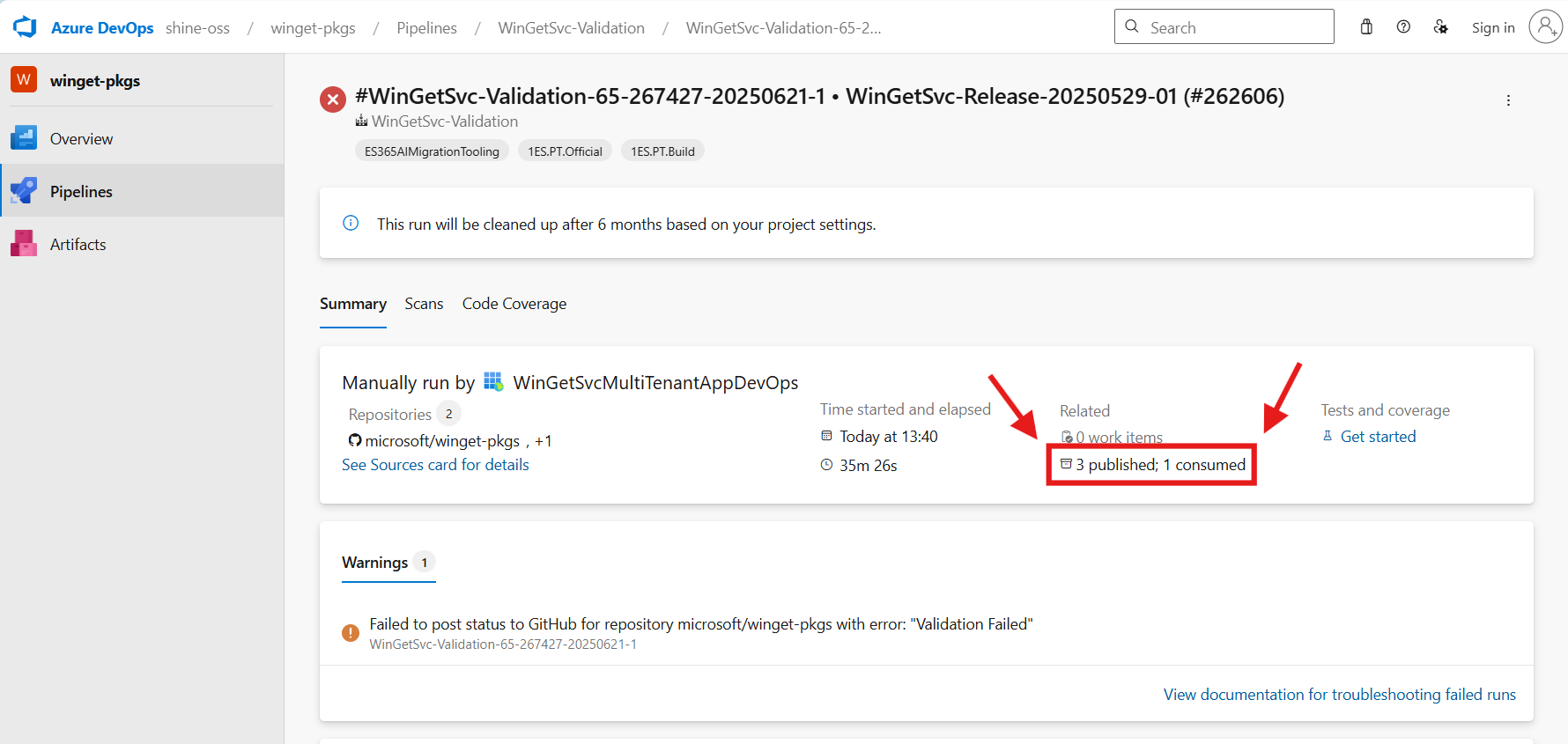
Task: Open More actions vertical ellipsis menu
Action: (1508, 100)
